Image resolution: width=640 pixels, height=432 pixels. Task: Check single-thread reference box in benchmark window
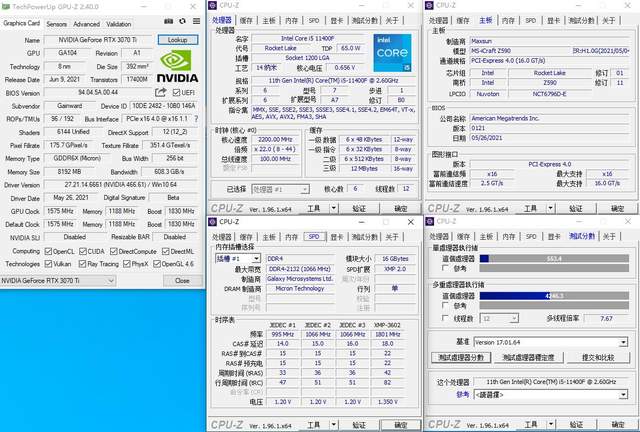(x=446, y=268)
